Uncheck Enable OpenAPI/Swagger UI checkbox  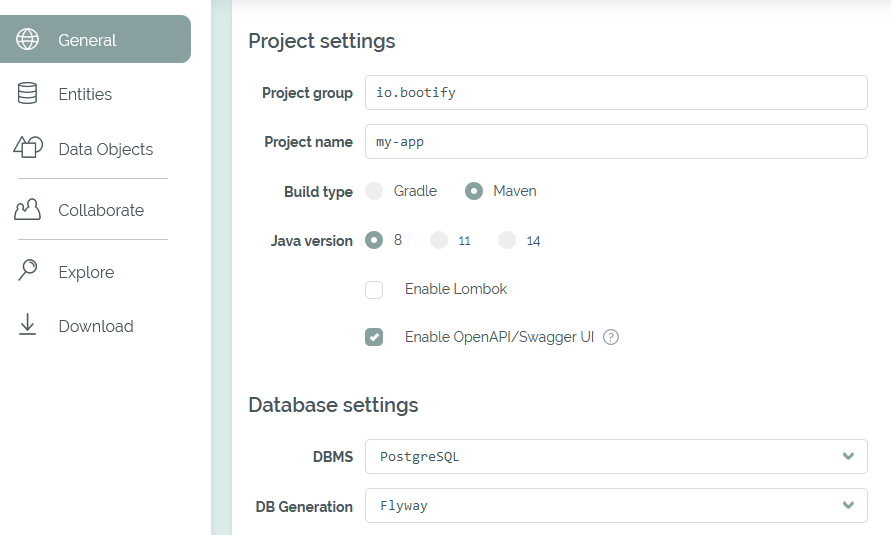point(374,337)
